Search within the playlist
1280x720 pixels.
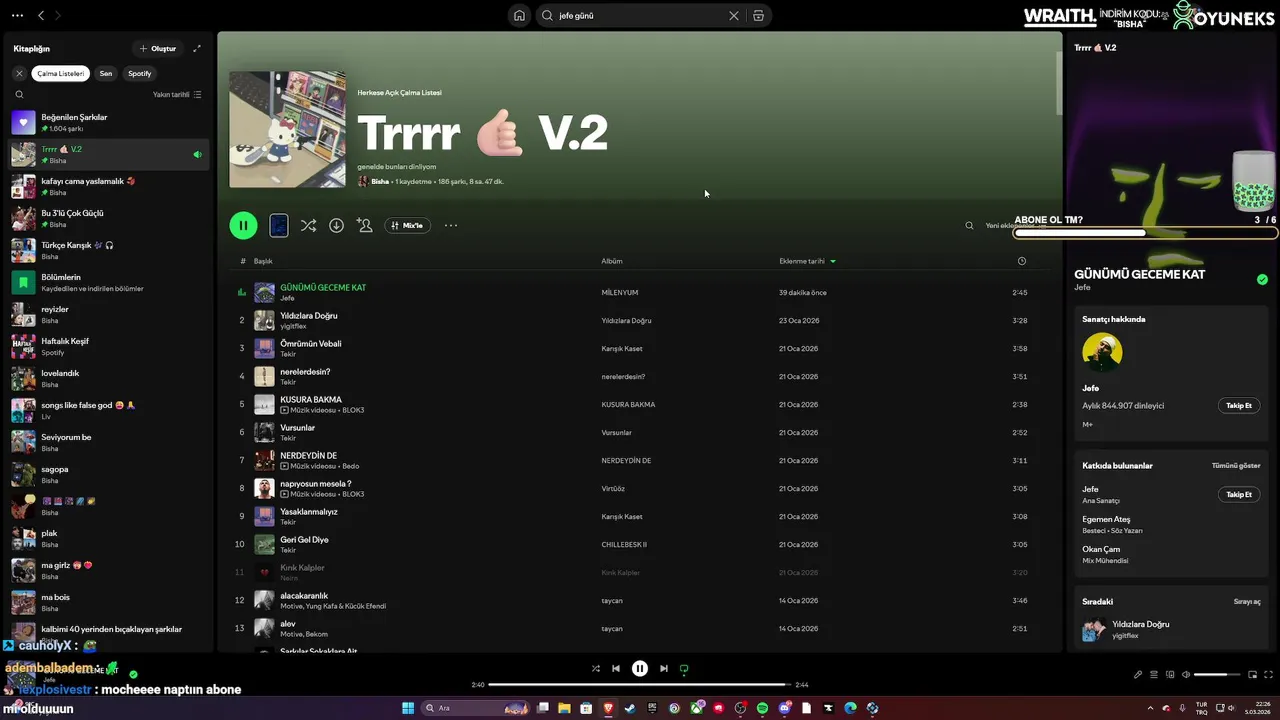pyautogui.click(x=969, y=225)
